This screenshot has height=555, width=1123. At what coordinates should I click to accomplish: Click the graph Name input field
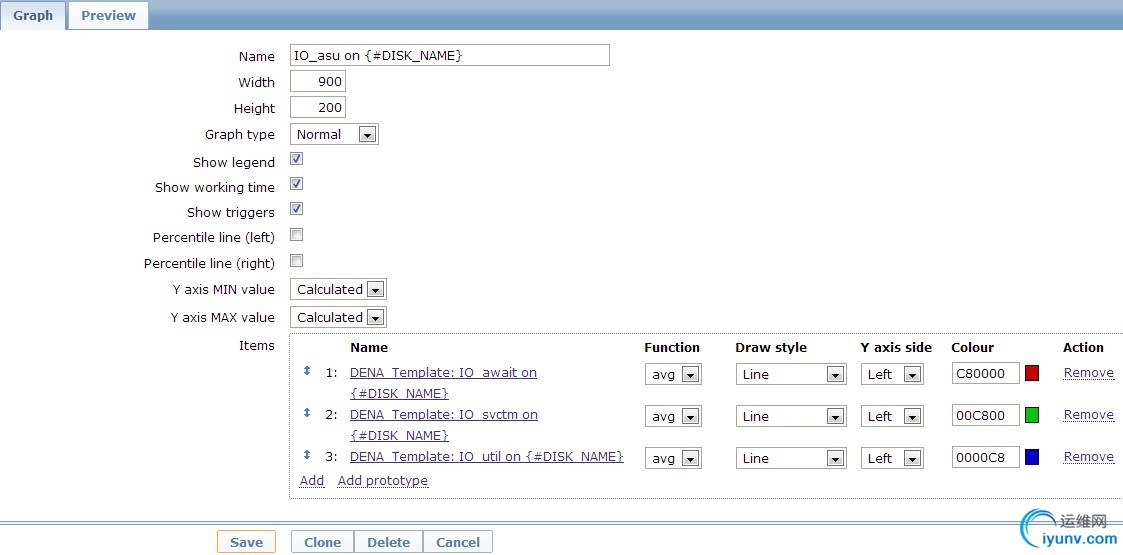[x=450, y=55]
